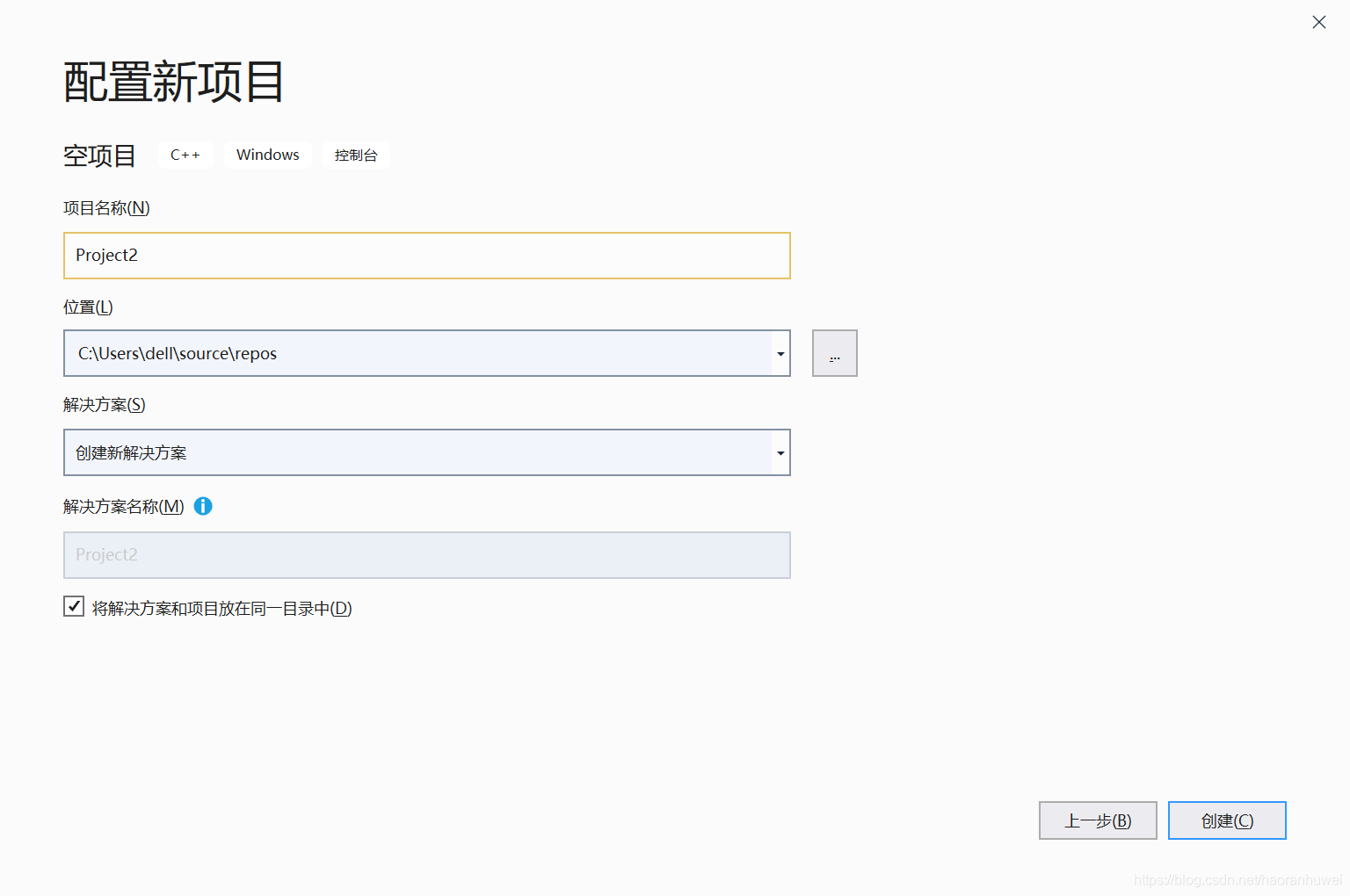Select the 控制台 project type tag

click(356, 155)
